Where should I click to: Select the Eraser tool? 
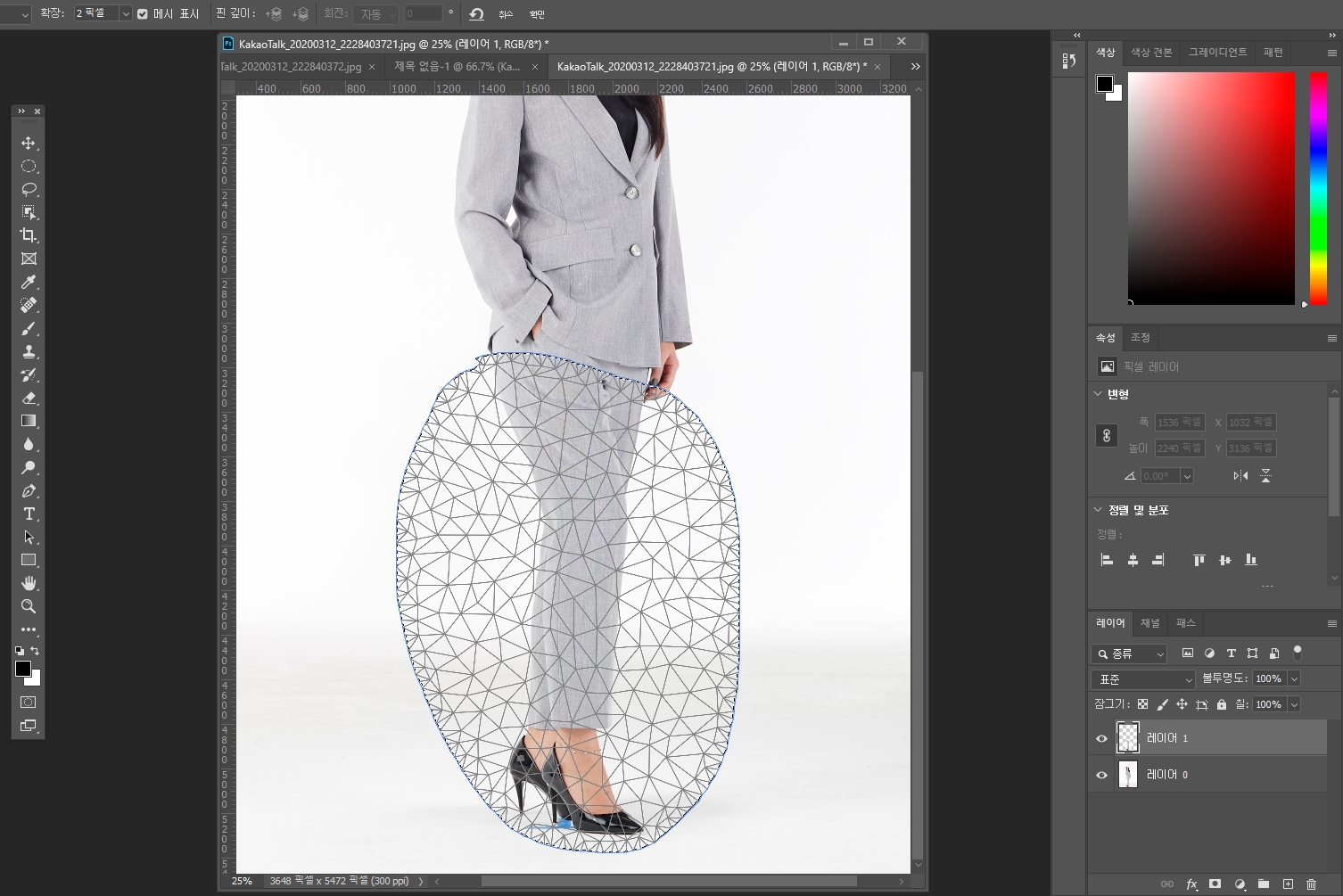coord(29,398)
